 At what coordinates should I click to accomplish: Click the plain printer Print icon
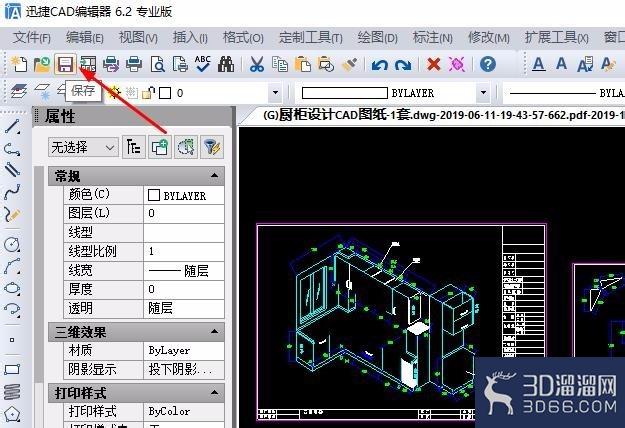[x=134, y=64]
